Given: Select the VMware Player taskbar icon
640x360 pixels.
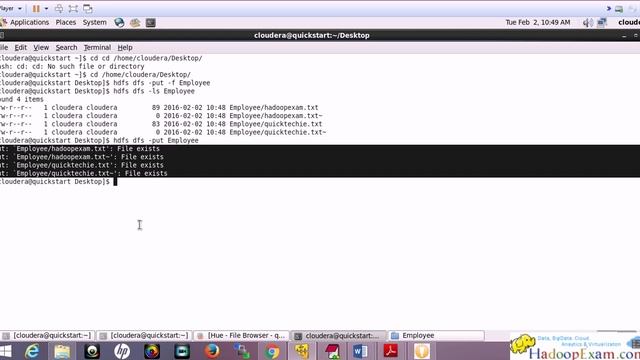Looking at the screenshot, I should click(302, 351).
